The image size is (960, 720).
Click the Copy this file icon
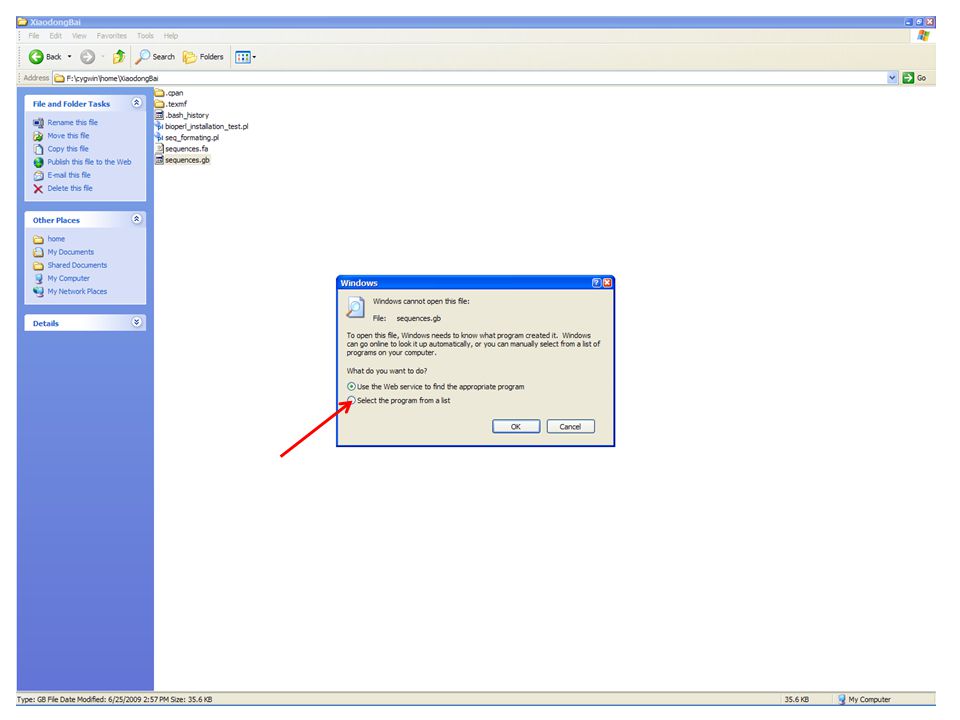click(x=38, y=149)
